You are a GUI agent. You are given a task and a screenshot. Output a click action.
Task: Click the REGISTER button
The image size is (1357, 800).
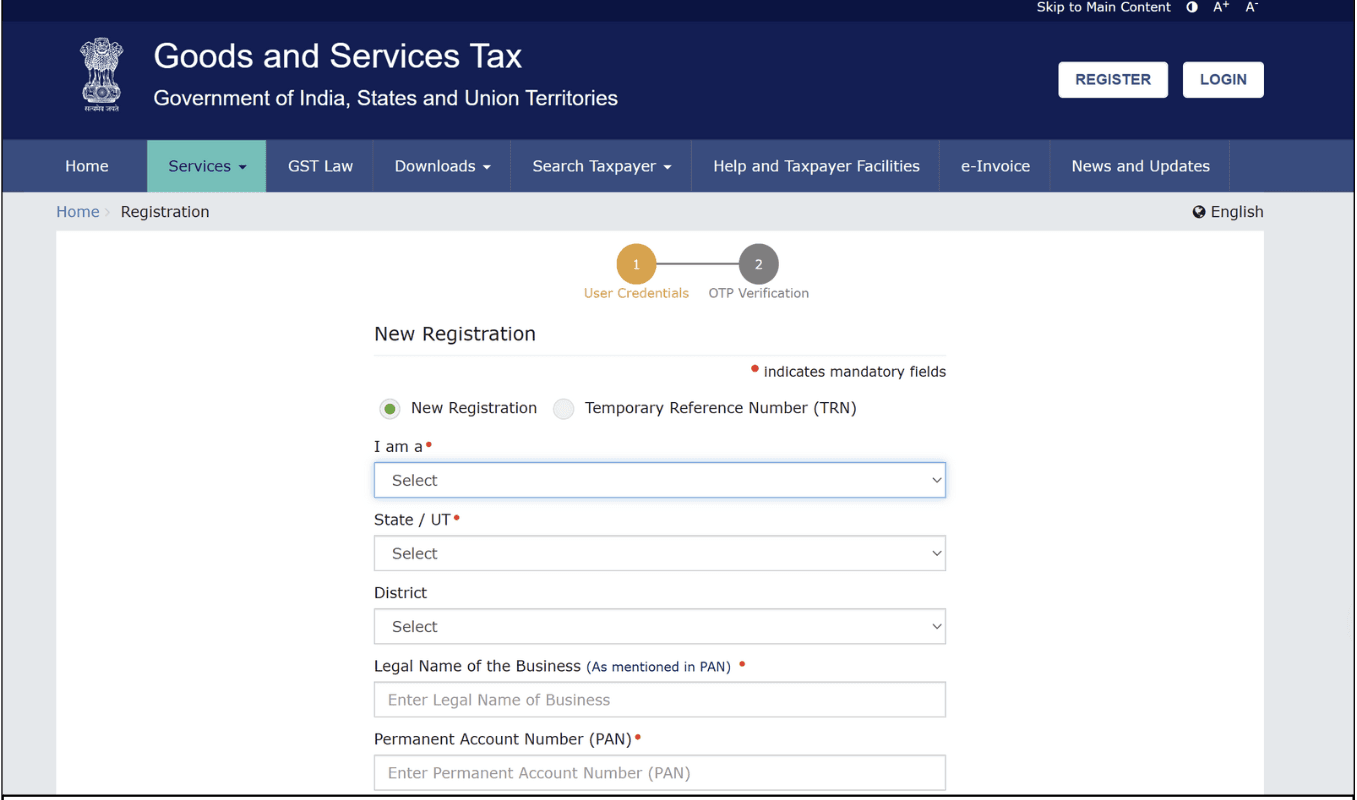point(1113,80)
